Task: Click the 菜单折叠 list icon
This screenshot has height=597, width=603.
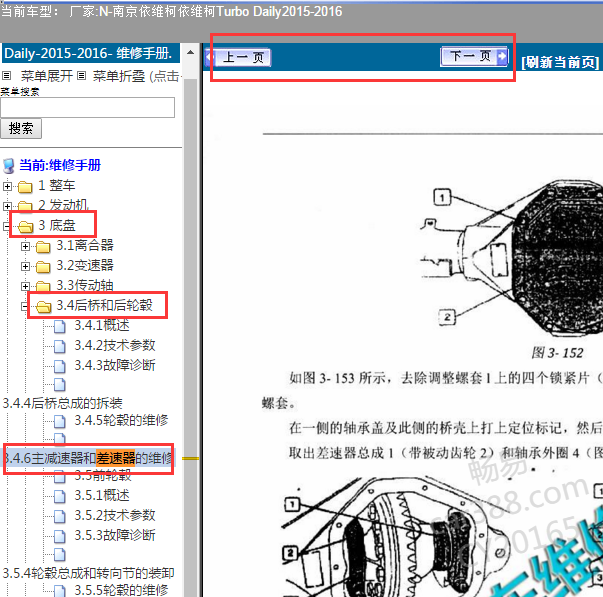Action: pyautogui.click(x=81, y=75)
